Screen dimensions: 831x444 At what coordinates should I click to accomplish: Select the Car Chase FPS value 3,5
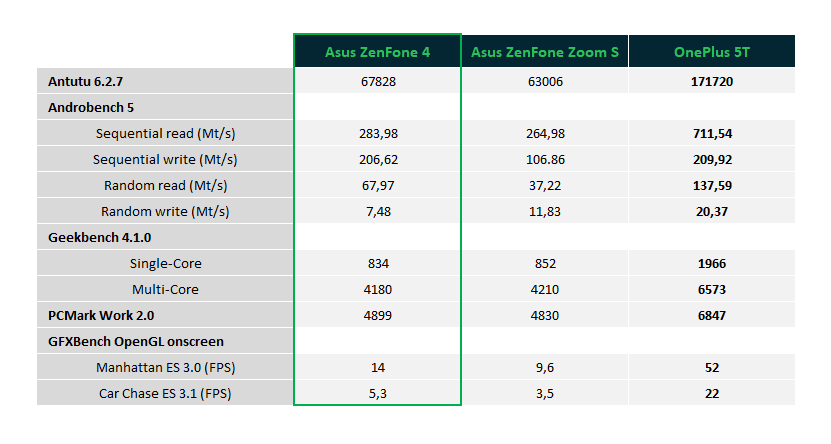pos(545,393)
